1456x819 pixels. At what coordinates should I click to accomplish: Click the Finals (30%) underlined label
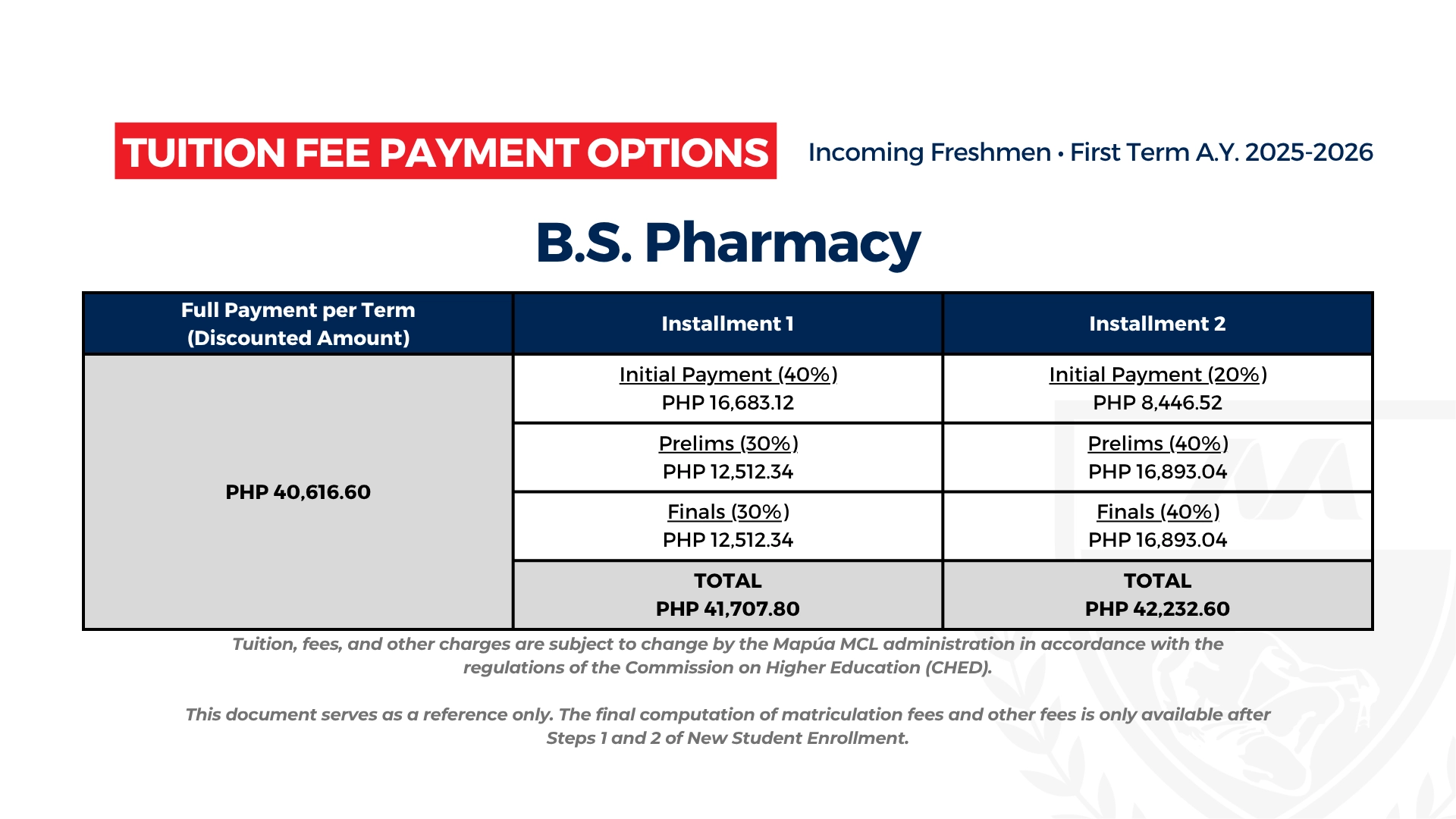pos(728,512)
